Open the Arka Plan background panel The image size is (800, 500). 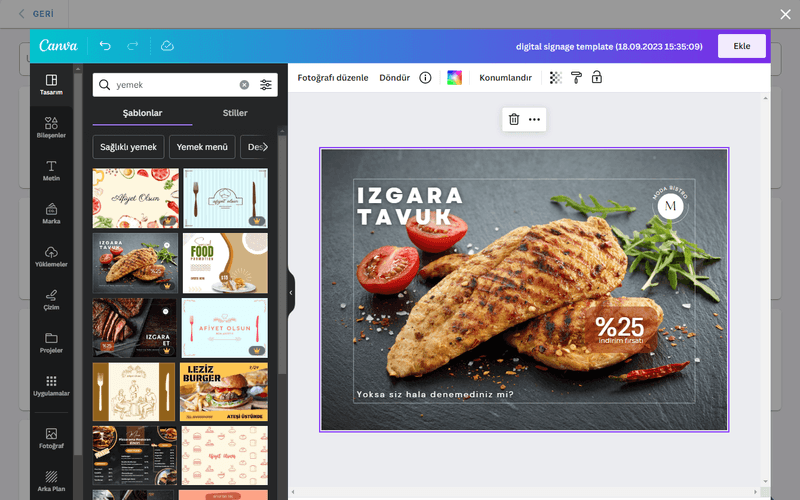(x=51, y=481)
